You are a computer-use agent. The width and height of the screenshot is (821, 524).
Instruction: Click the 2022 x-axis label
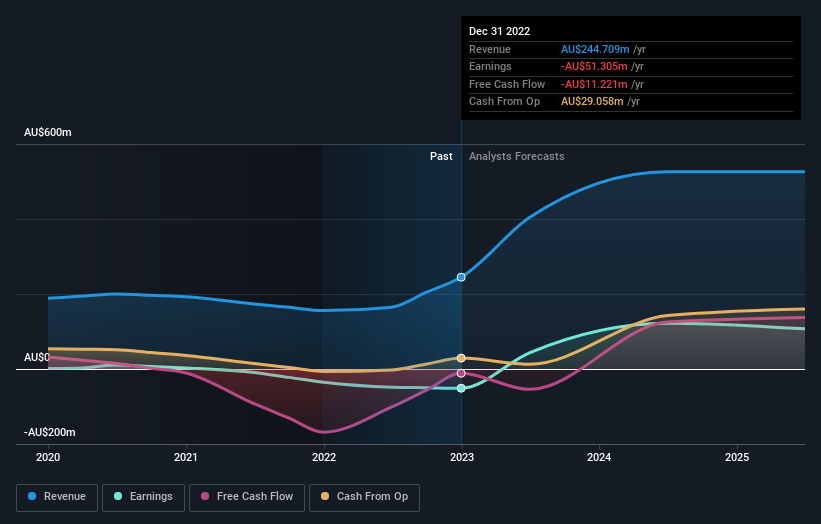[x=324, y=457]
